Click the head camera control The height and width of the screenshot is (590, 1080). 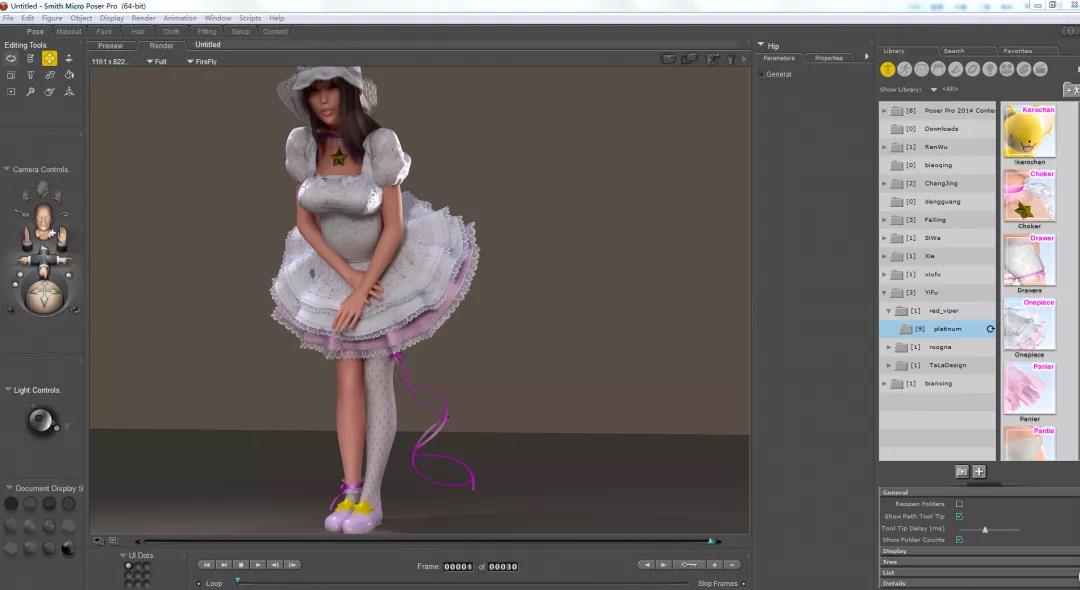pyautogui.click(x=43, y=218)
